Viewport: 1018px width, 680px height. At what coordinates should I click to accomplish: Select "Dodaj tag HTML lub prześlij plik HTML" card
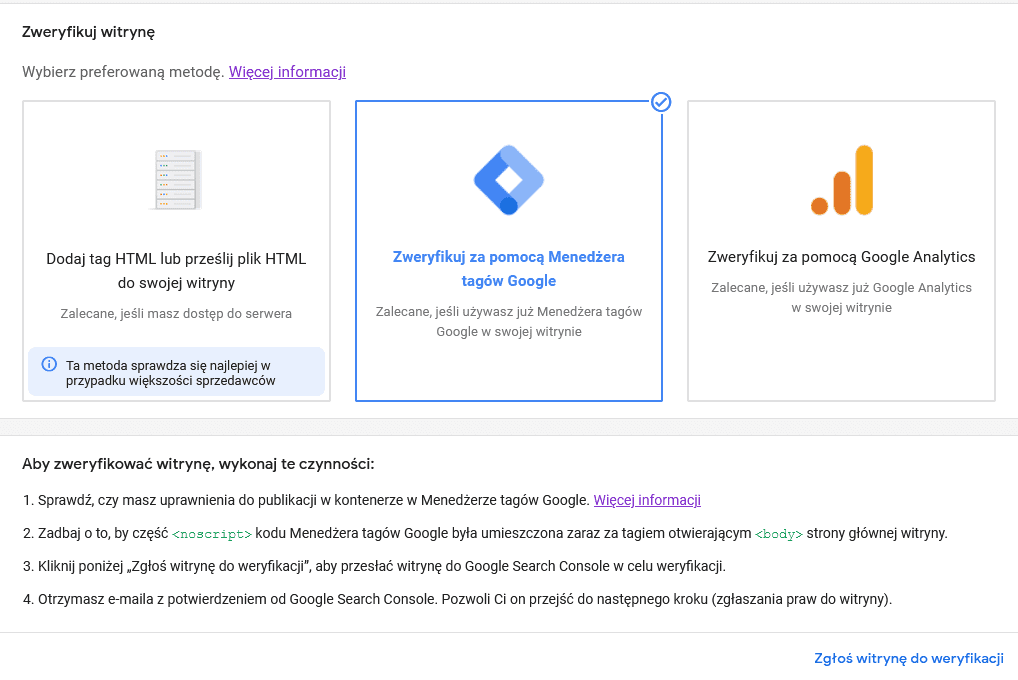[x=176, y=251]
